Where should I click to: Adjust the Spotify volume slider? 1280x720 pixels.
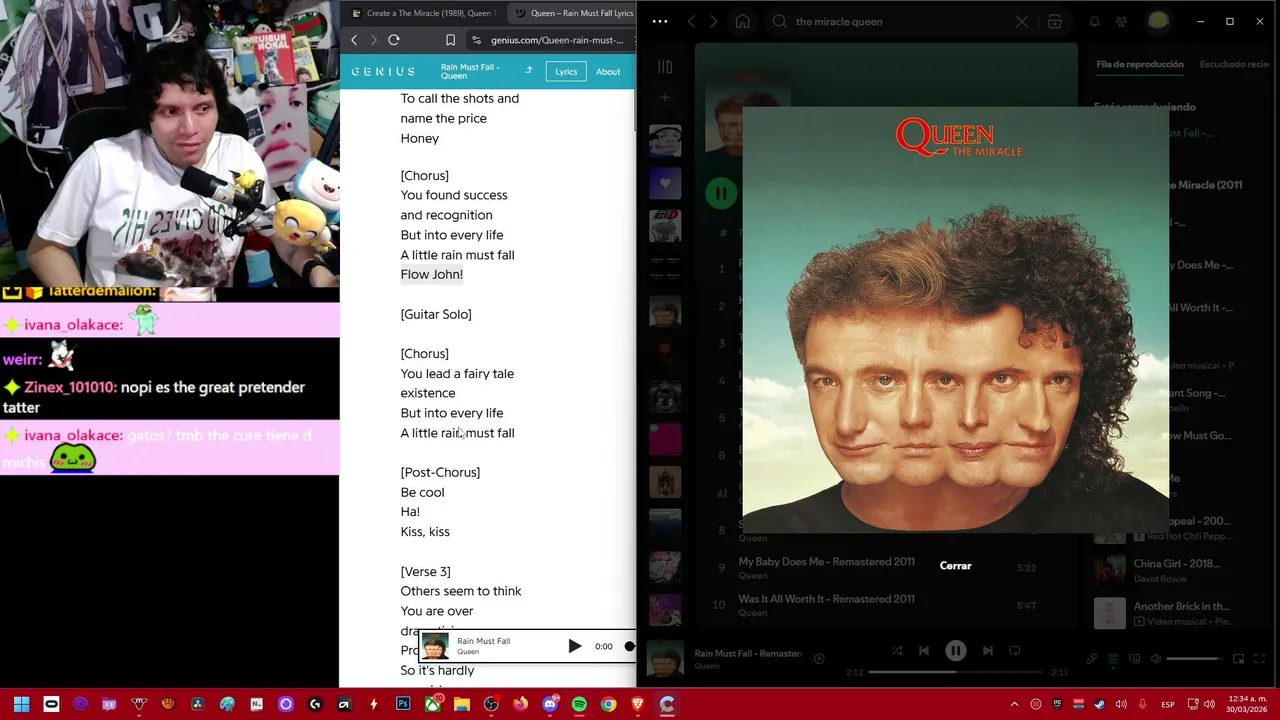coord(1194,659)
